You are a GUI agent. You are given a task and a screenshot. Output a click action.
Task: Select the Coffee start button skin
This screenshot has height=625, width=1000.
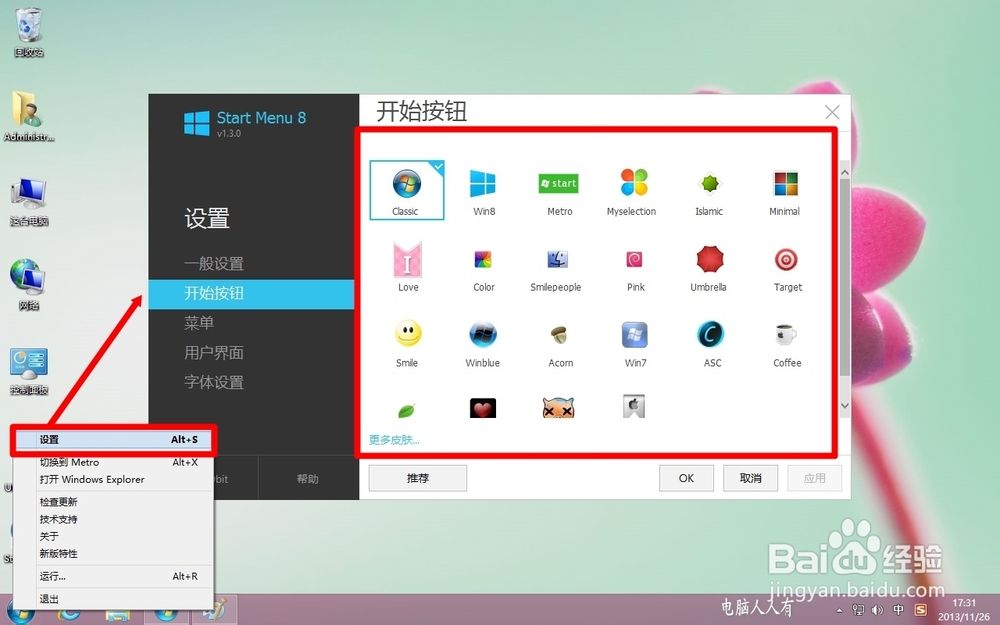click(786, 344)
